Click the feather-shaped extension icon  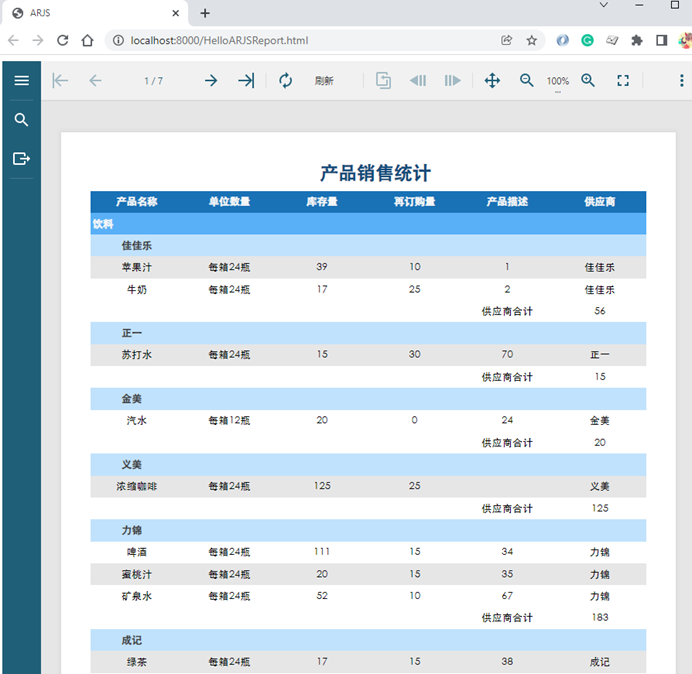point(612,41)
